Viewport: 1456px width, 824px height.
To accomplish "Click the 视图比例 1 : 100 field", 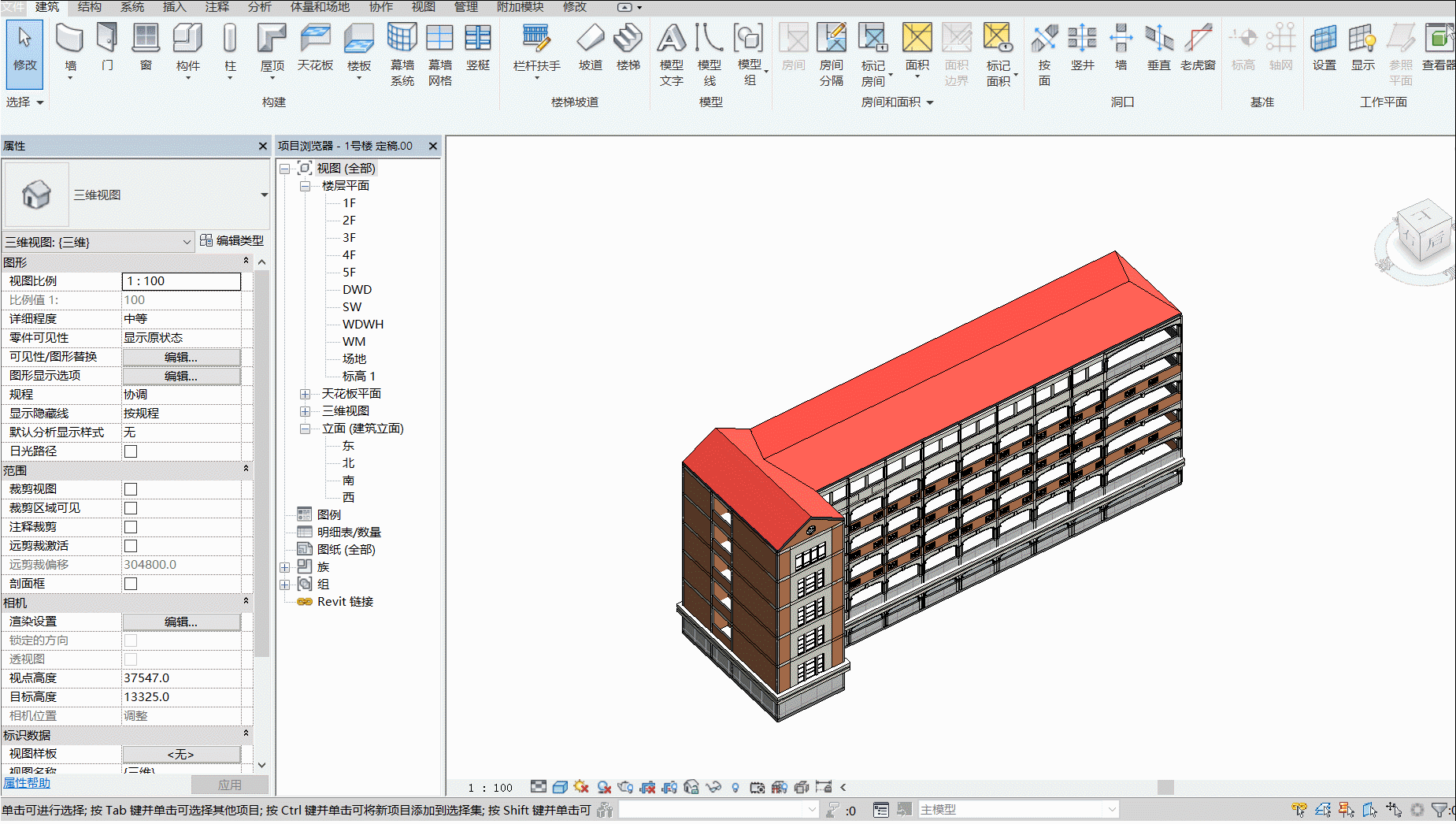I will click(x=181, y=281).
